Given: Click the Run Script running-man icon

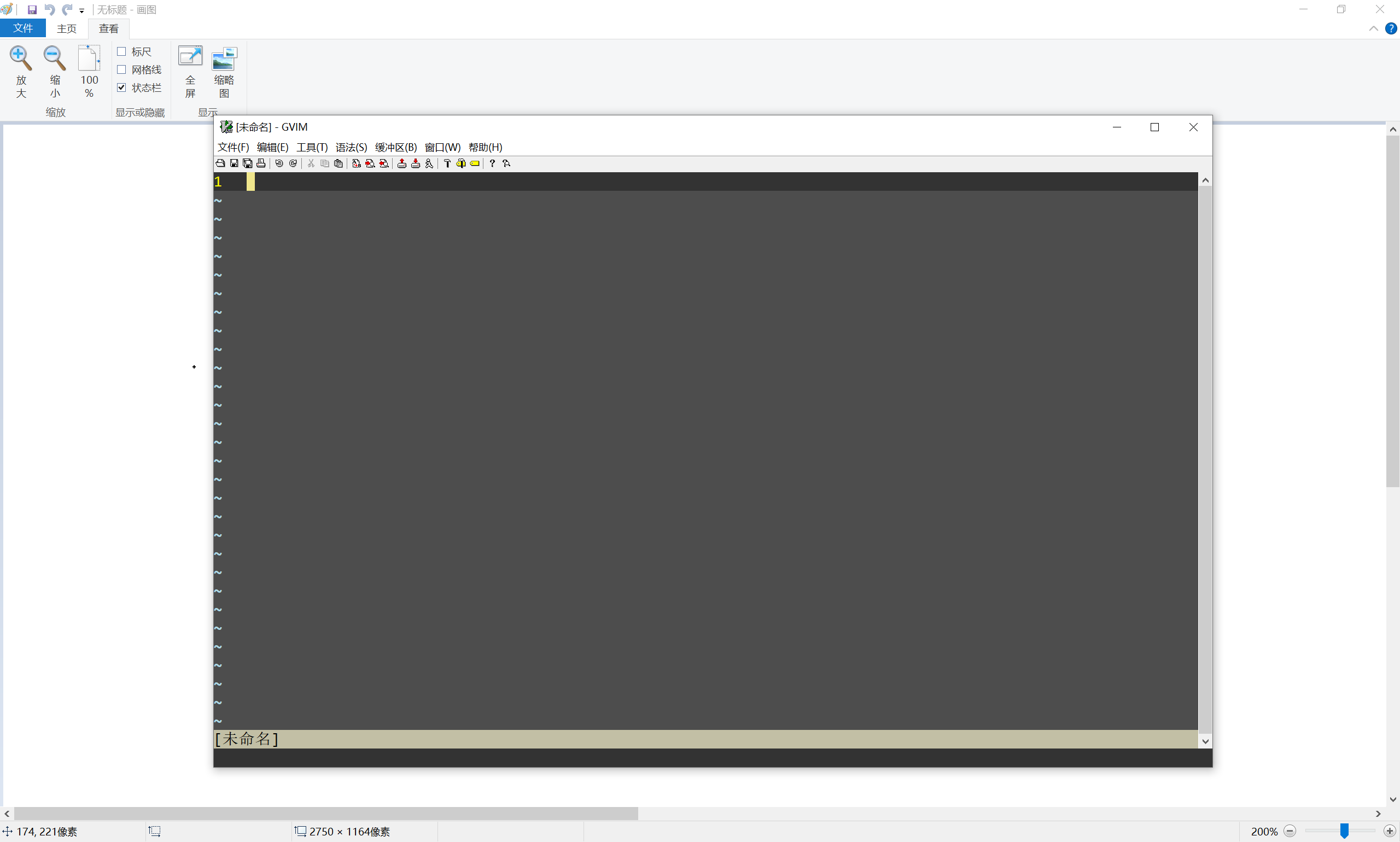Looking at the screenshot, I should (x=429, y=163).
